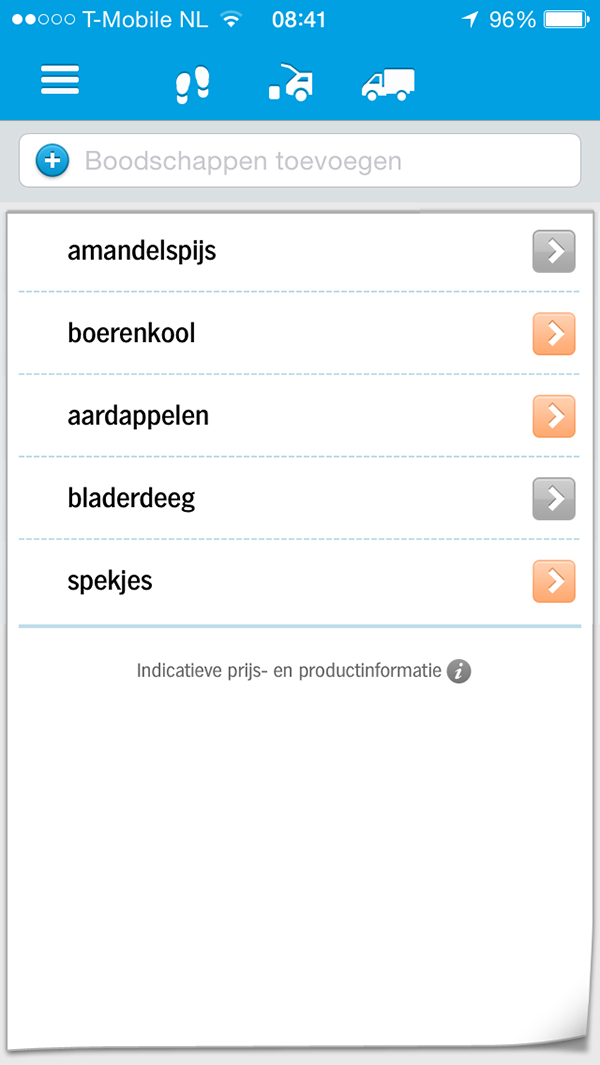The height and width of the screenshot is (1065, 600).
Task: Open the hamburger menu
Action: (x=60, y=80)
